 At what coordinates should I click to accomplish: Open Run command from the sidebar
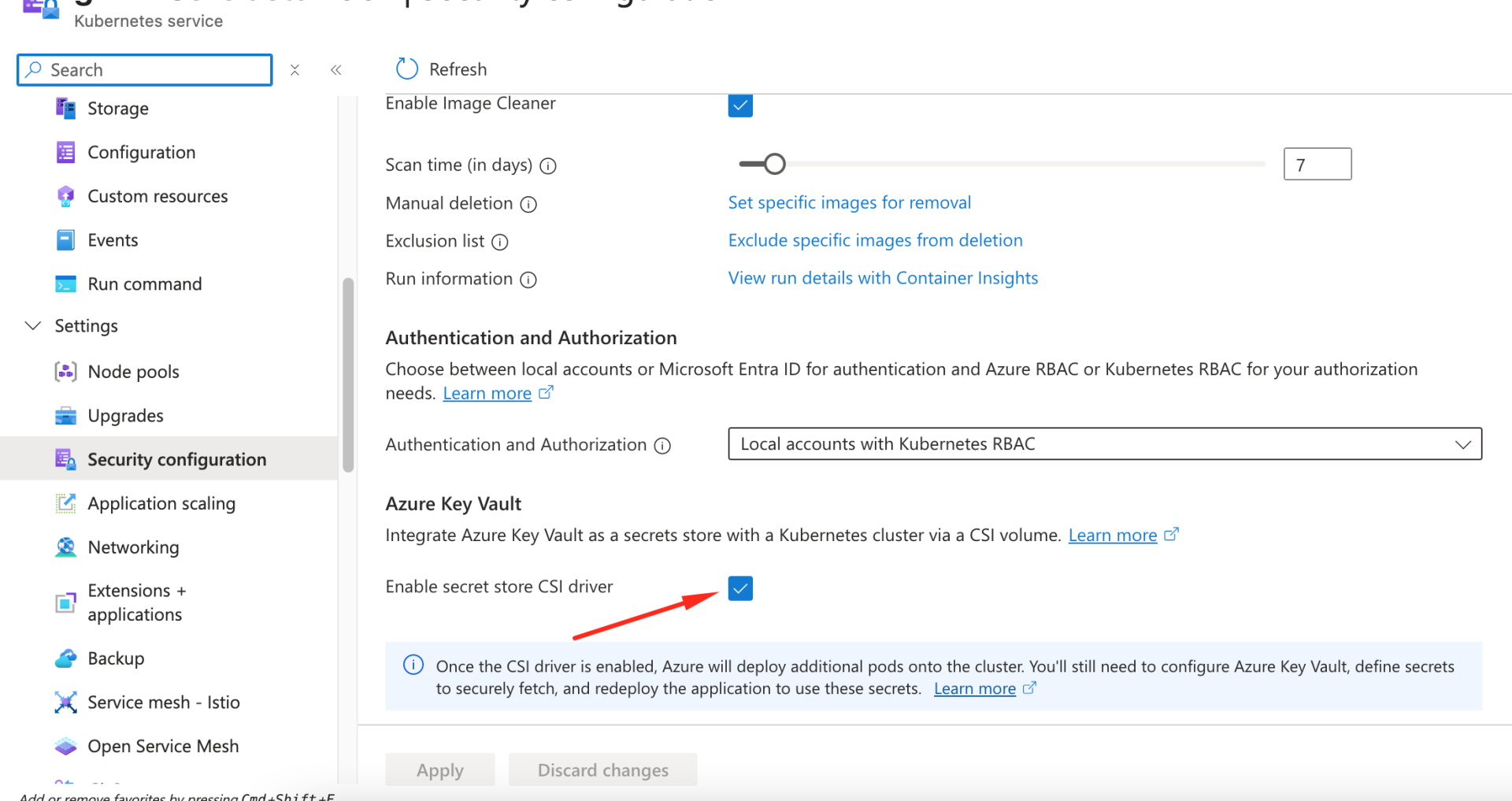(x=145, y=284)
